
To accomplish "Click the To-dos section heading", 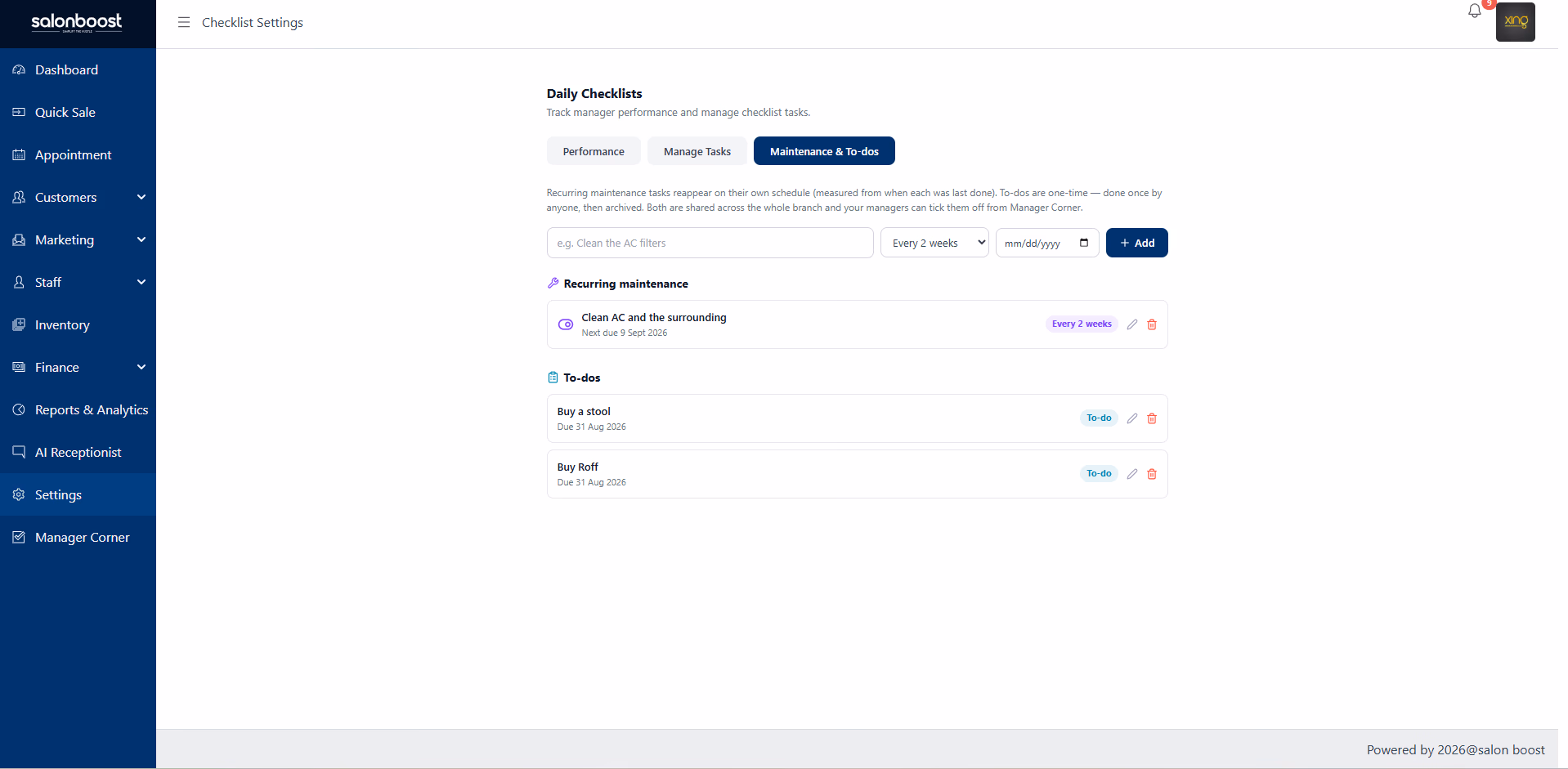I will click(582, 378).
